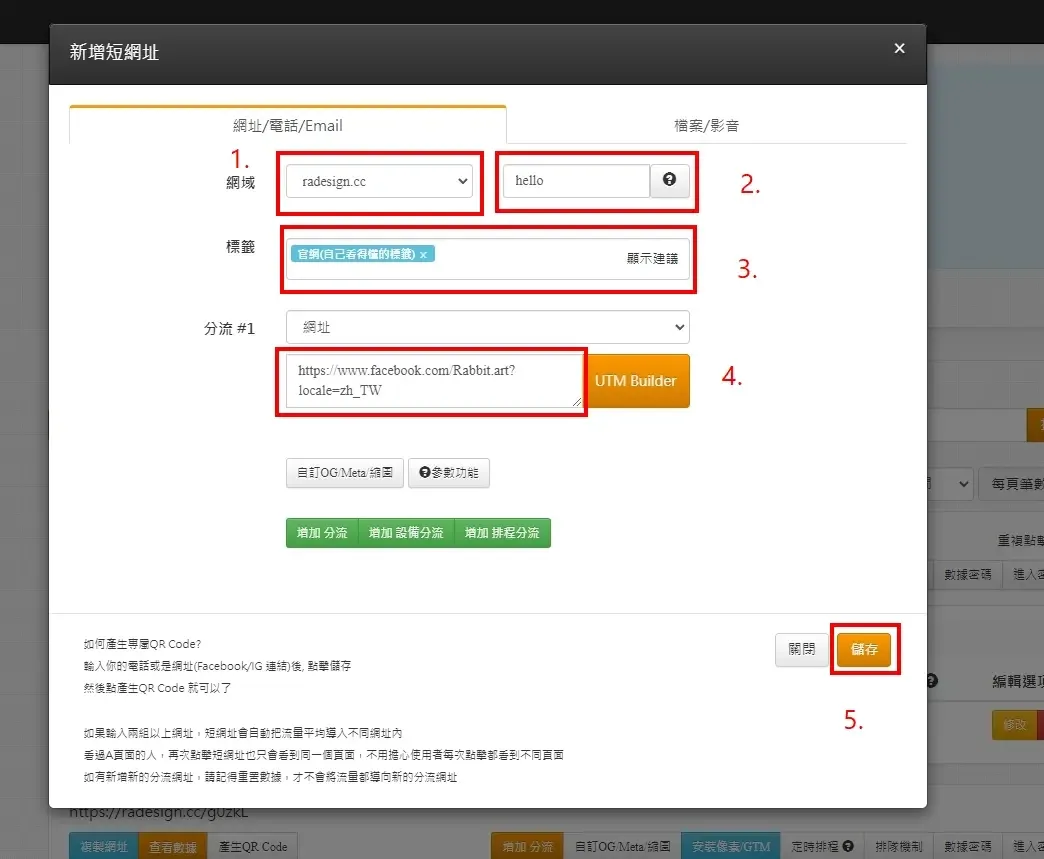Open the radesign.cc domain dropdown
The width and height of the screenshot is (1044, 859).
(379, 181)
